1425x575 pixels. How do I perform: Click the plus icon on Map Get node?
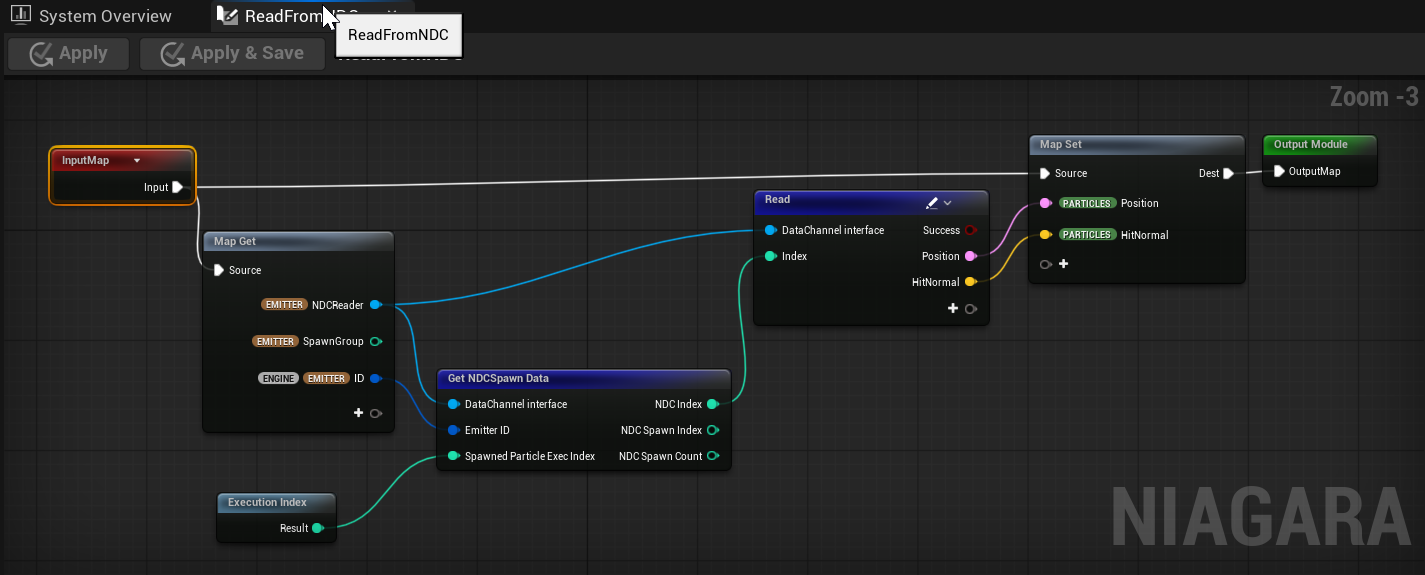coord(359,413)
